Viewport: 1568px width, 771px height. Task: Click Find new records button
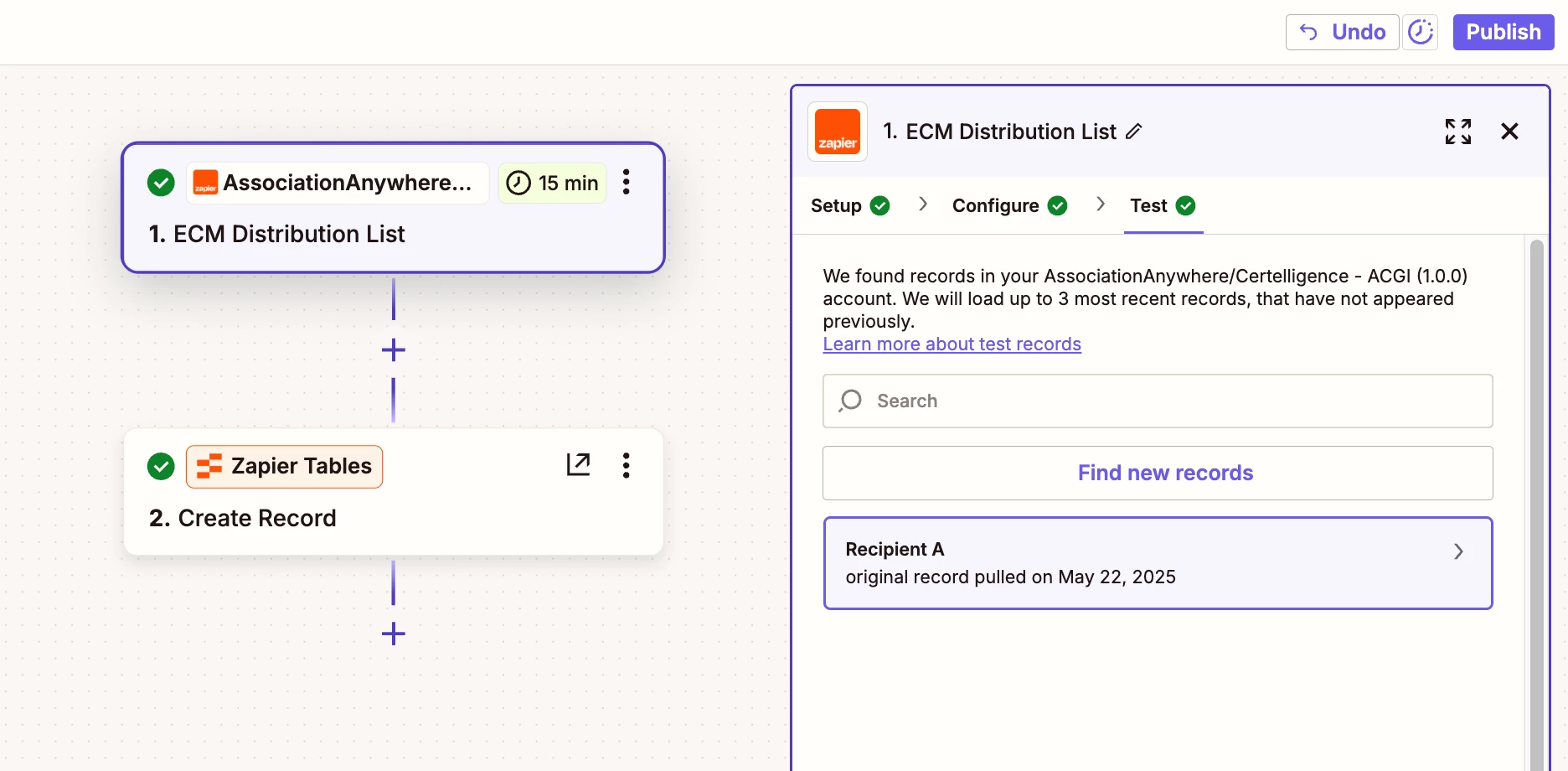[1158, 473]
